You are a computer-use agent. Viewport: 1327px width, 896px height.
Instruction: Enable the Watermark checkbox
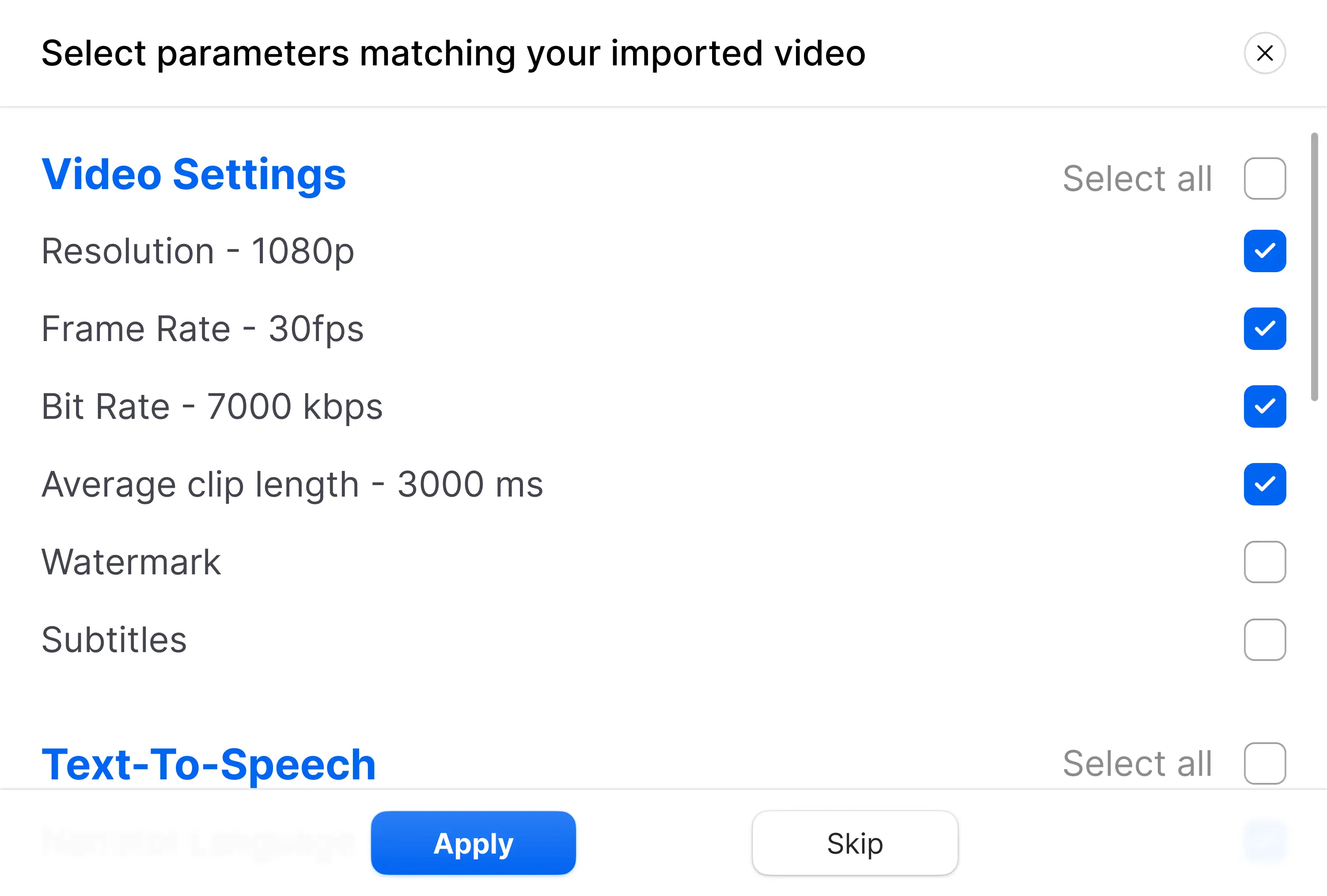point(1265,562)
